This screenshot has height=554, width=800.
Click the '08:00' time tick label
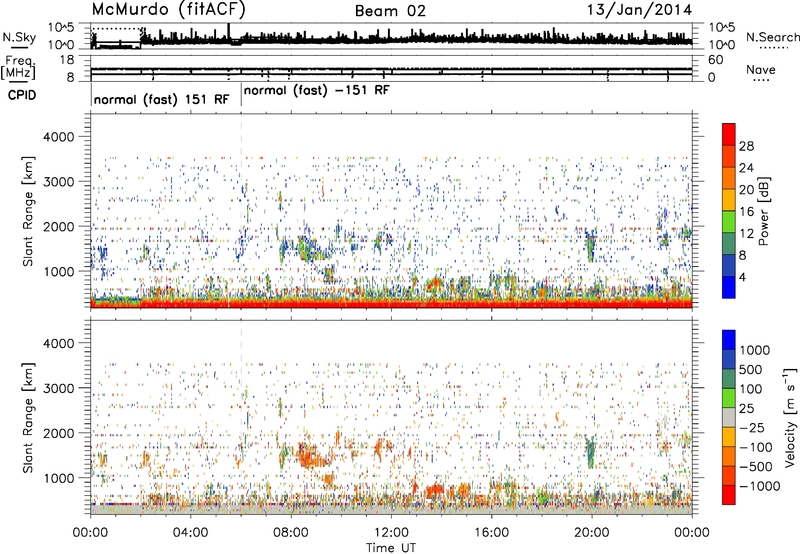290,533
